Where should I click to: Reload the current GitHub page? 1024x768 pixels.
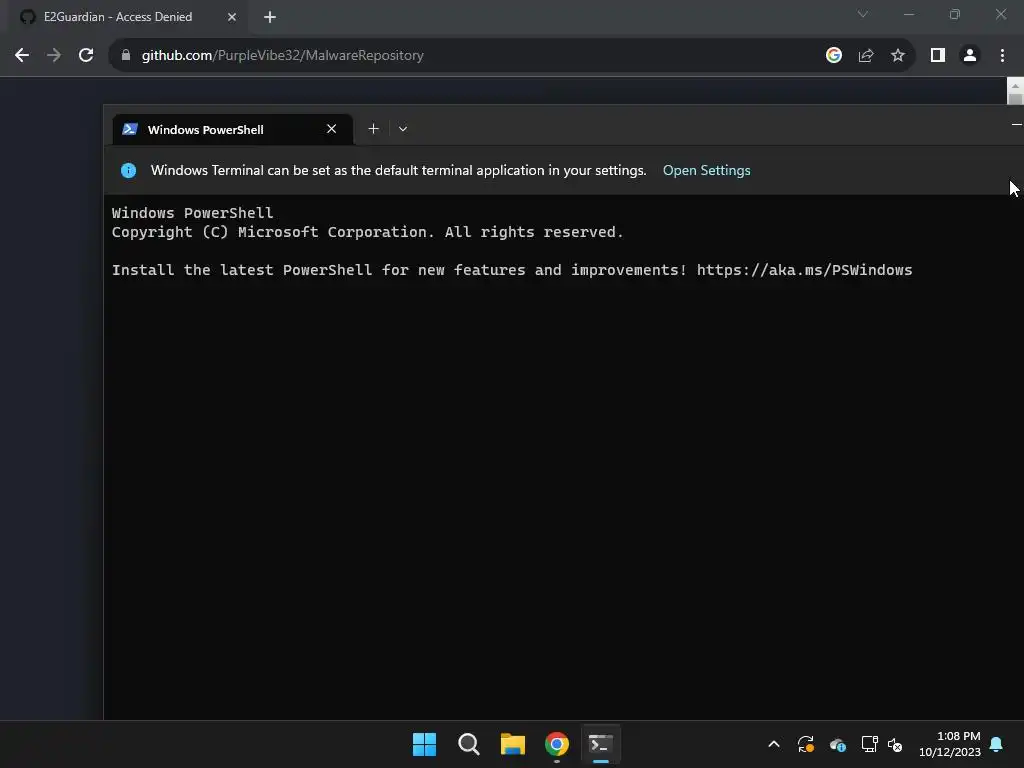coord(86,56)
